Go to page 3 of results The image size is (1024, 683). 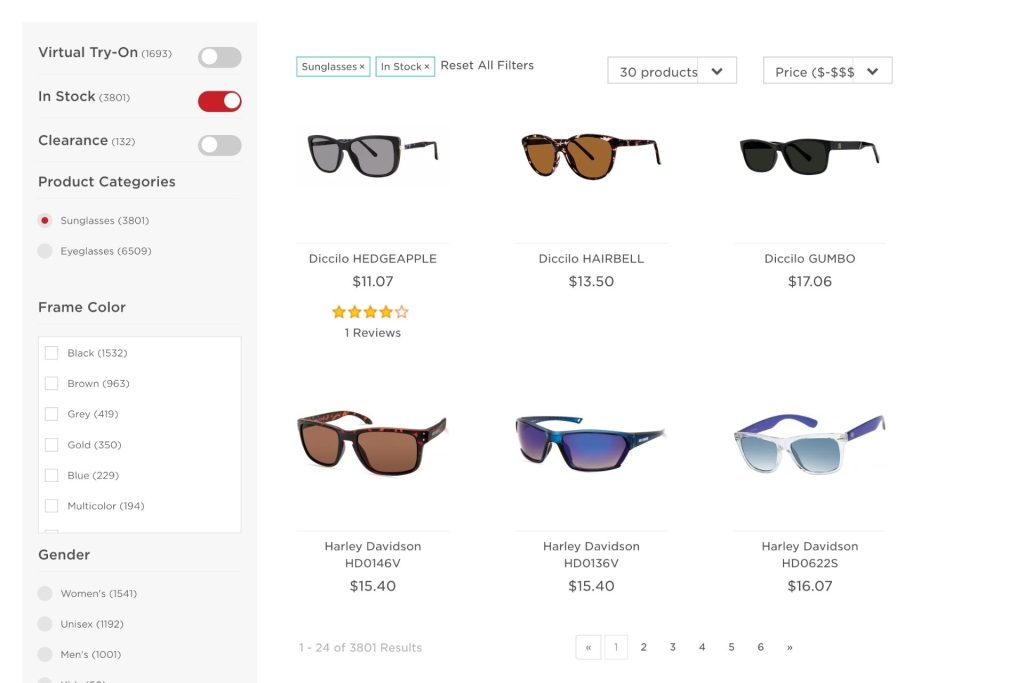(x=672, y=647)
